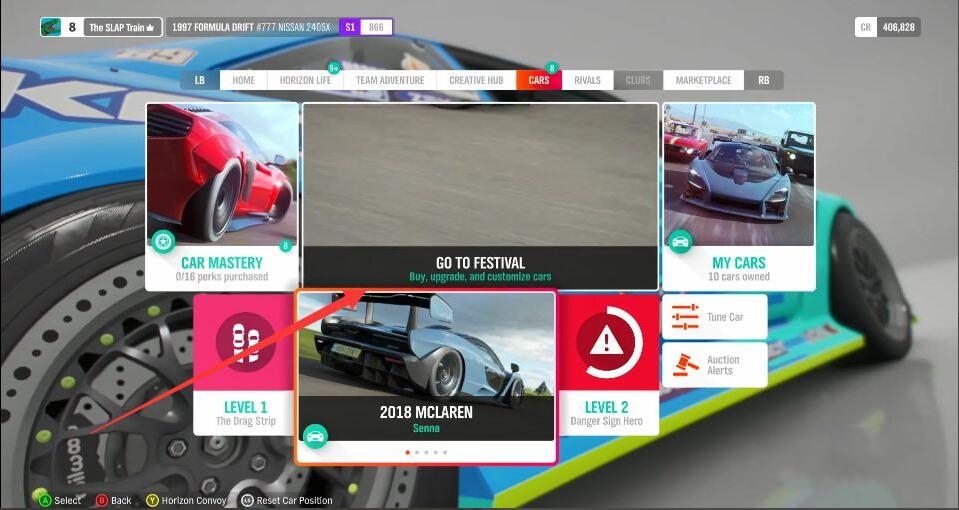Open the RIVALS tab

(587, 80)
